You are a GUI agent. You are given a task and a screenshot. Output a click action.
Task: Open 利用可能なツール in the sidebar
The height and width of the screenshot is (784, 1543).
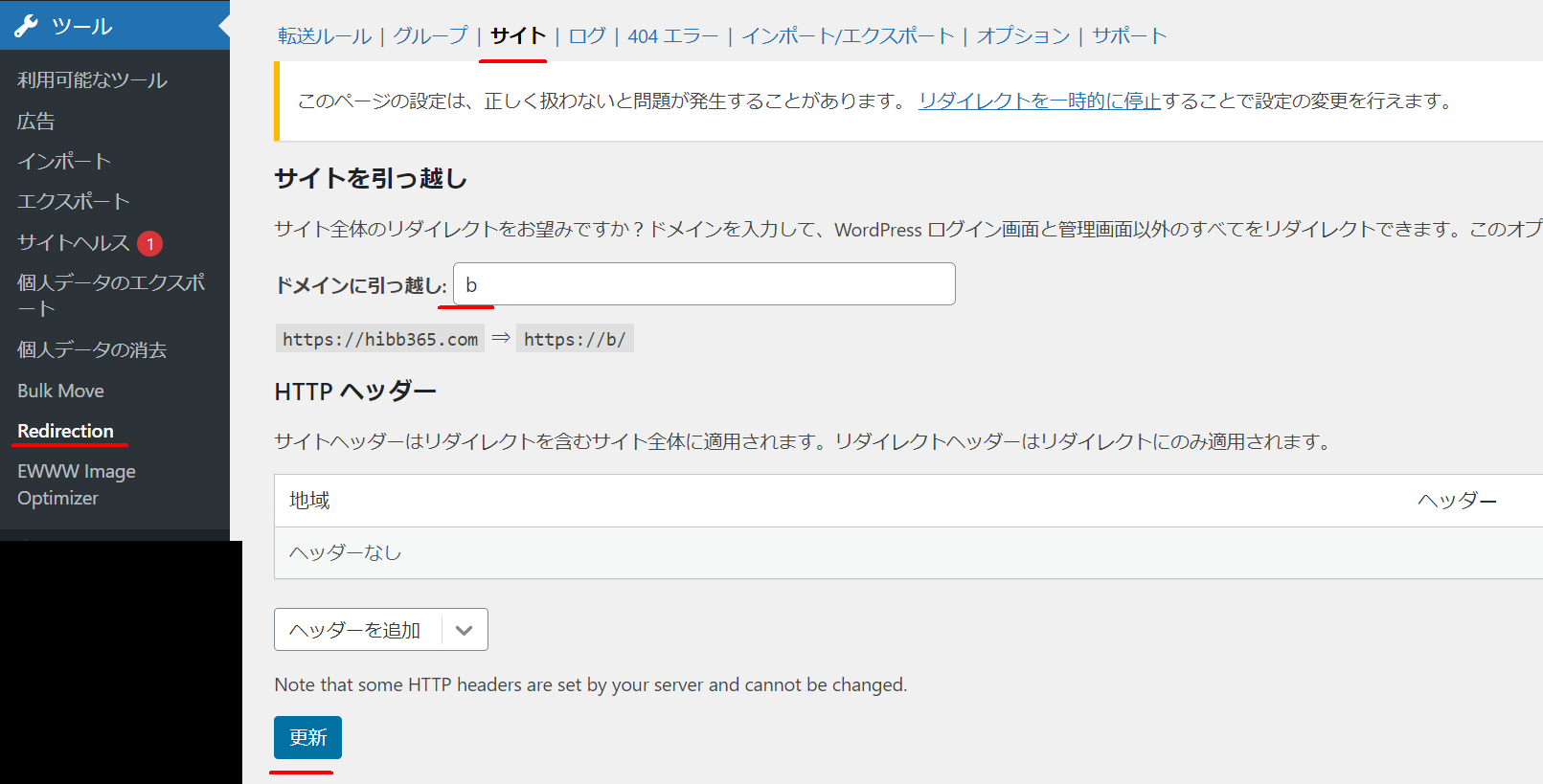(x=92, y=80)
